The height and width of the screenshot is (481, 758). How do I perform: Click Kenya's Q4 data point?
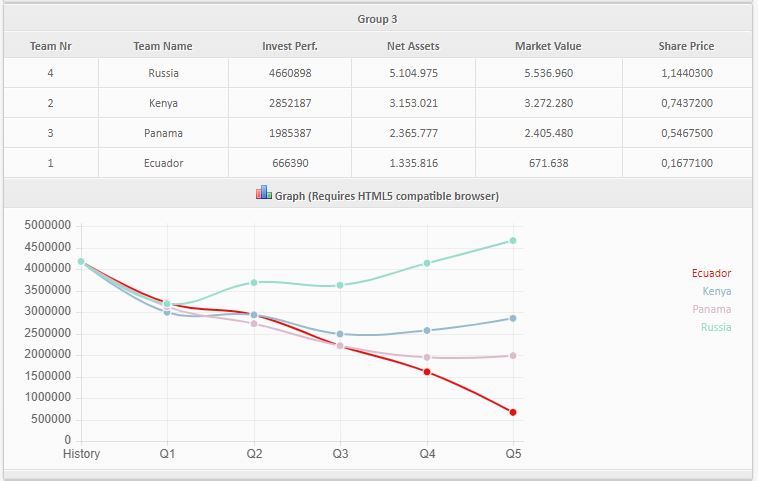427,331
